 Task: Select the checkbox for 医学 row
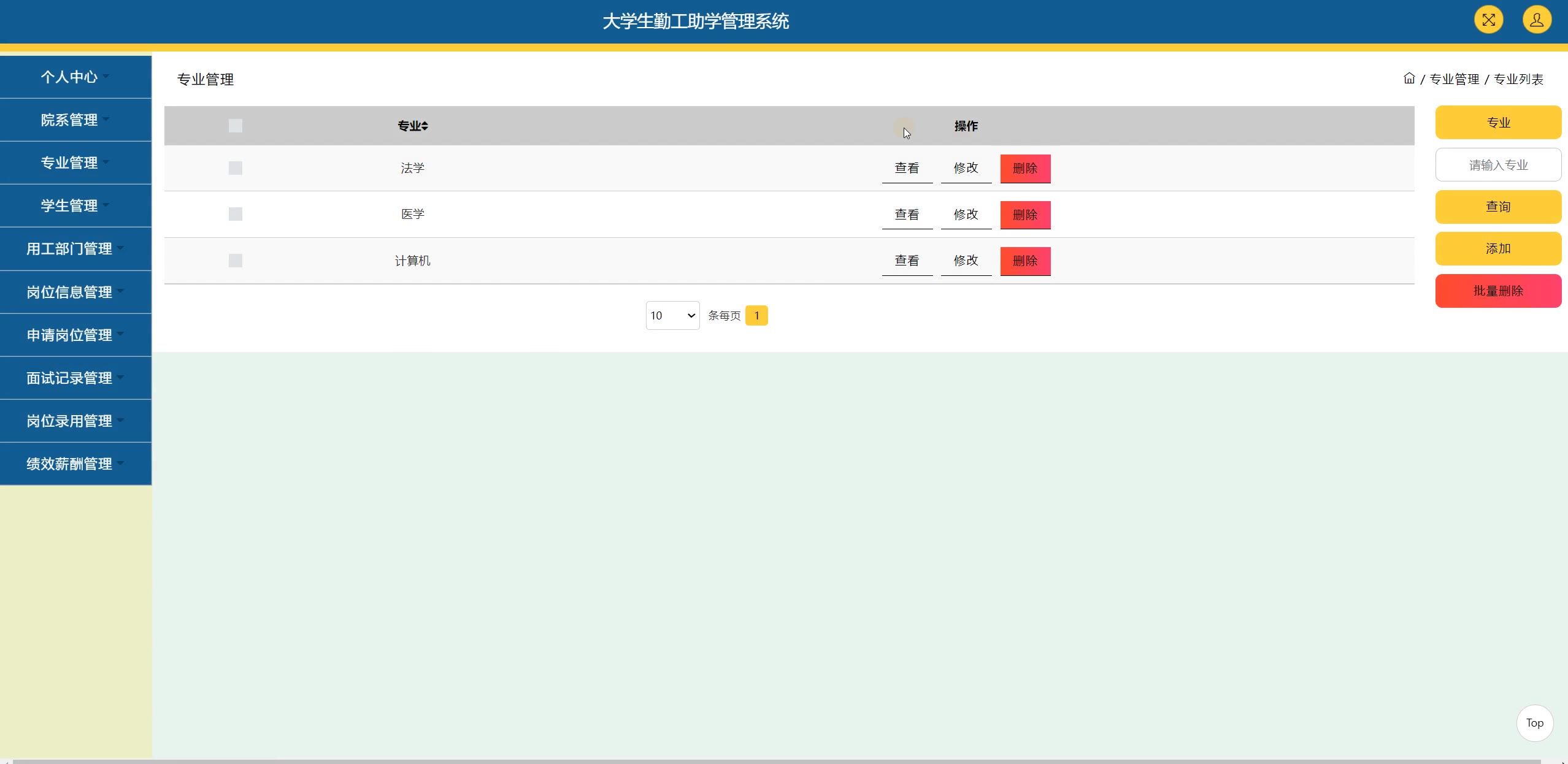236,214
